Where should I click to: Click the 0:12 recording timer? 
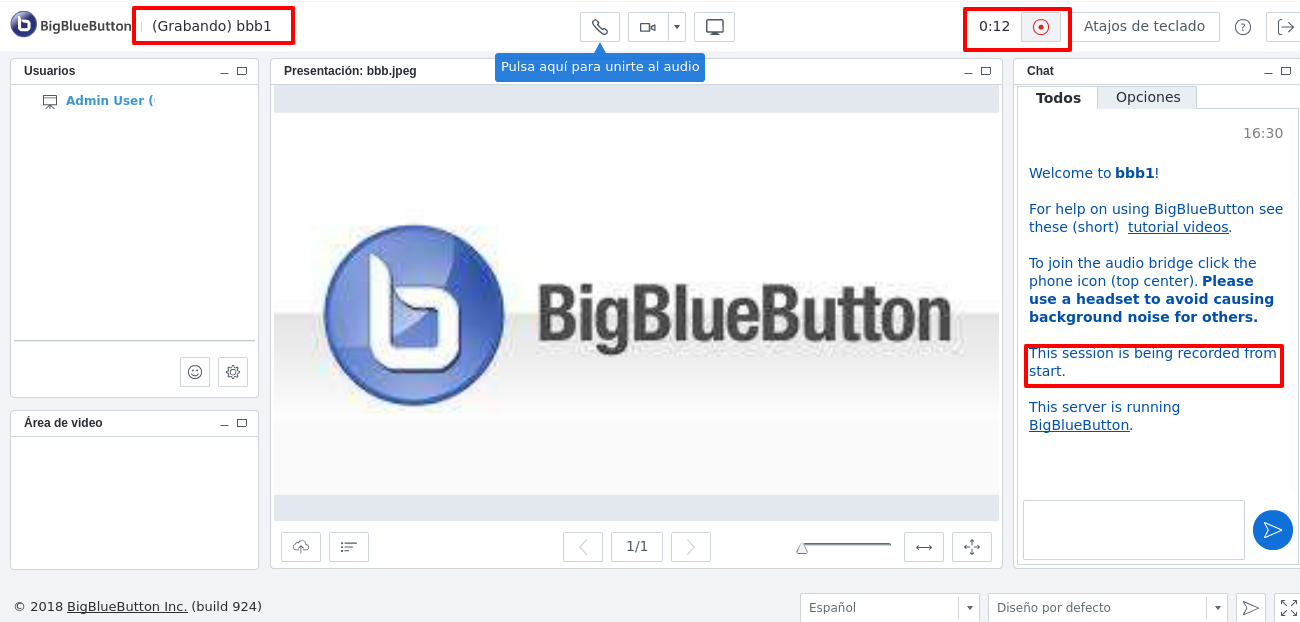[x=995, y=27]
